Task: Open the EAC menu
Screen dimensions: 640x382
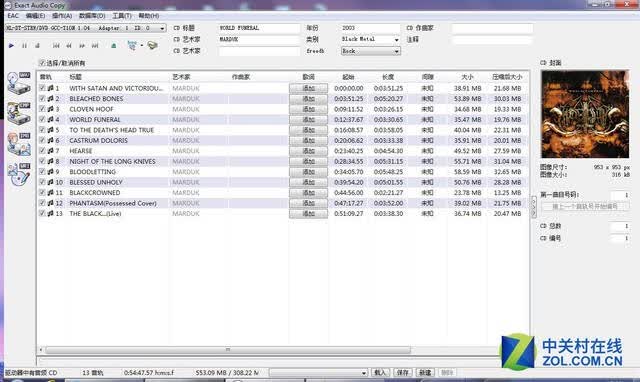Action: (x=13, y=16)
